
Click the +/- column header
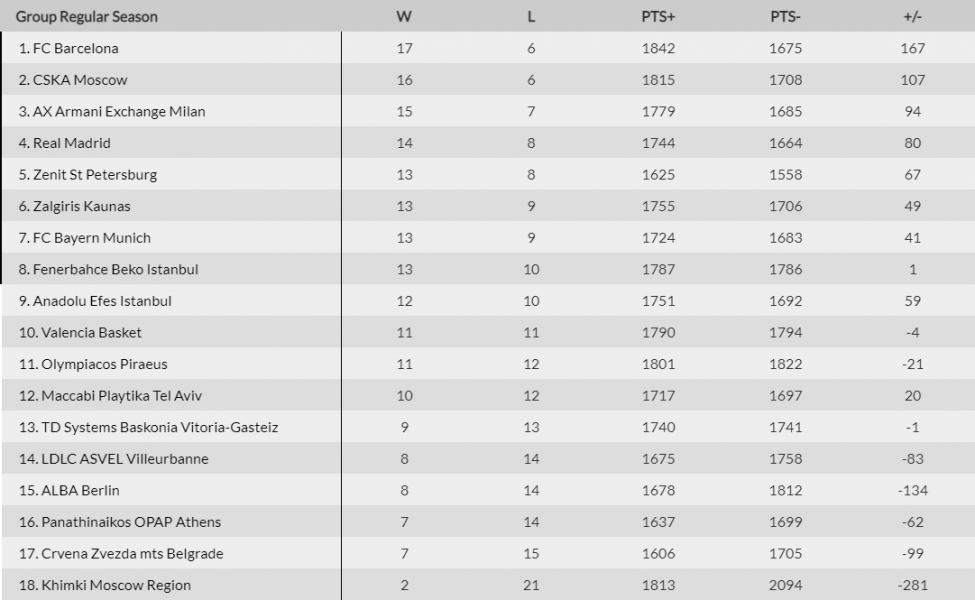click(912, 17)
